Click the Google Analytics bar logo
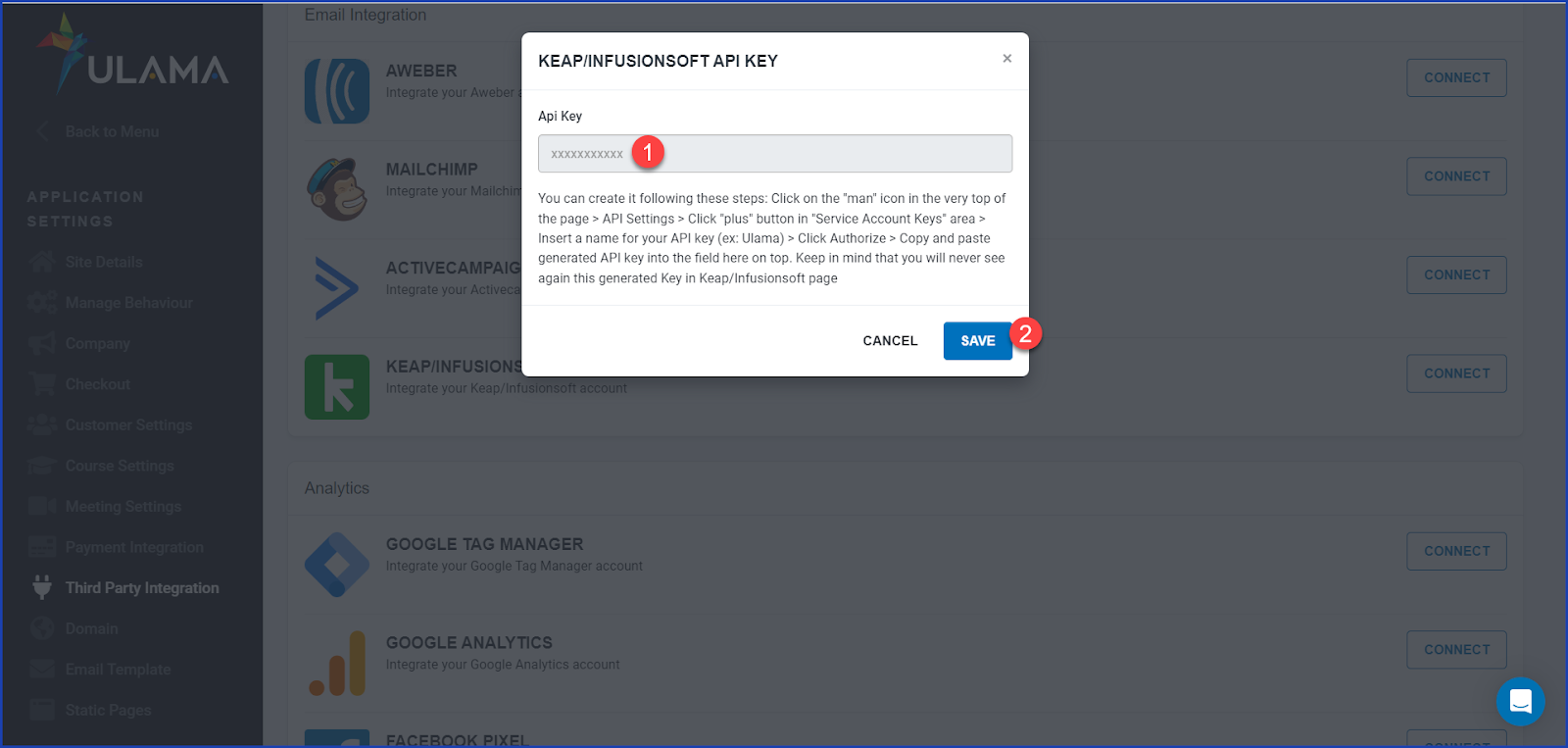Screen dimensions: 1568x748 337,664
